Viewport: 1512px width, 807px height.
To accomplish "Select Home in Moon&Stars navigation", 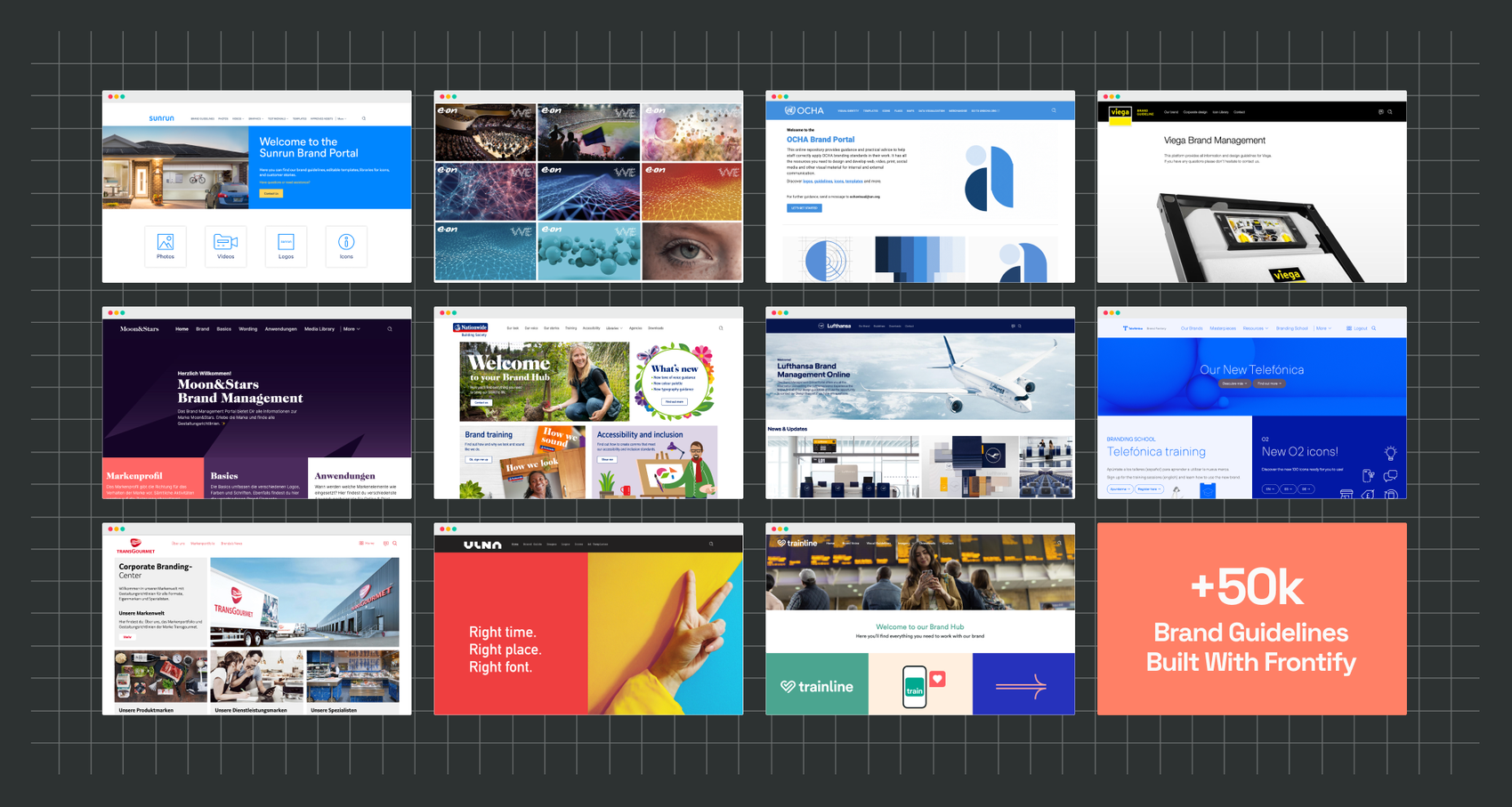I will (182, 329).
